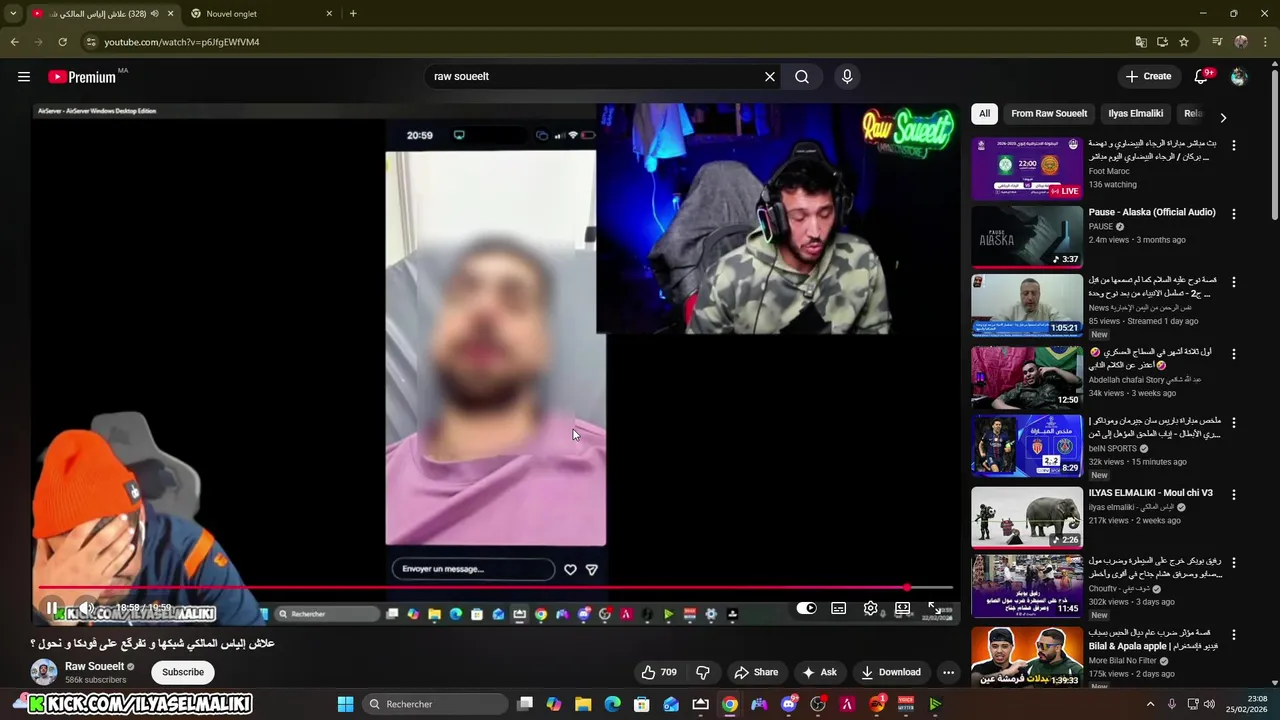1280x720 pixels.
Task: Open Raw Soueelt channel name link
Action: [x=95, y=666]
